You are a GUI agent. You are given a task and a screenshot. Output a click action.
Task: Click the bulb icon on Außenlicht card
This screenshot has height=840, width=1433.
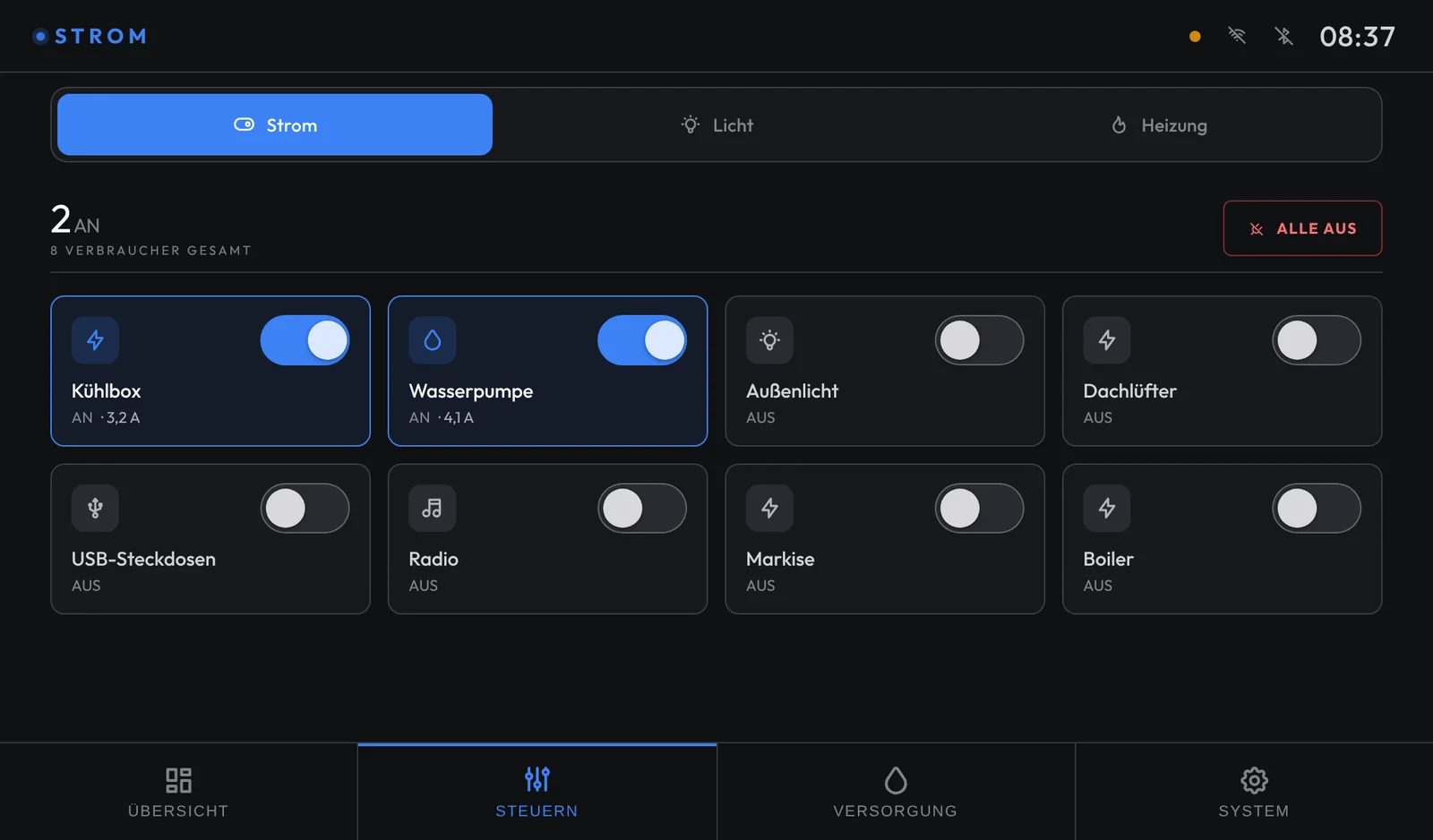click(x=769, y=340)
